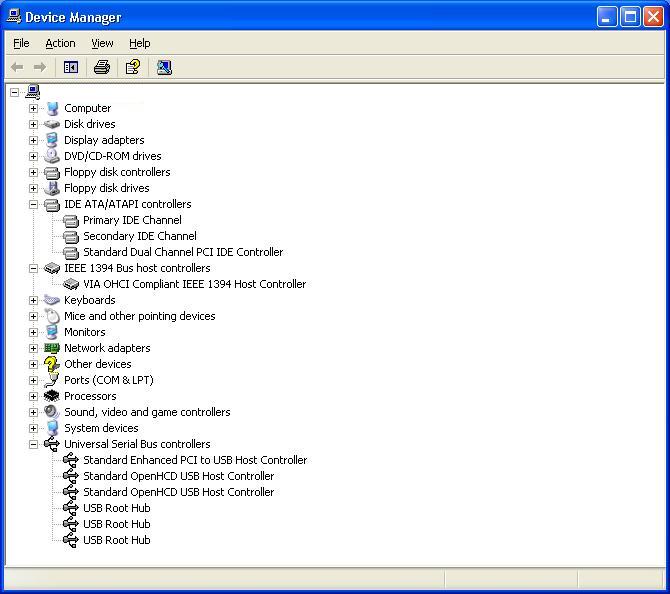
Task: Collapse the root computer node
Action: pos(15,92)
